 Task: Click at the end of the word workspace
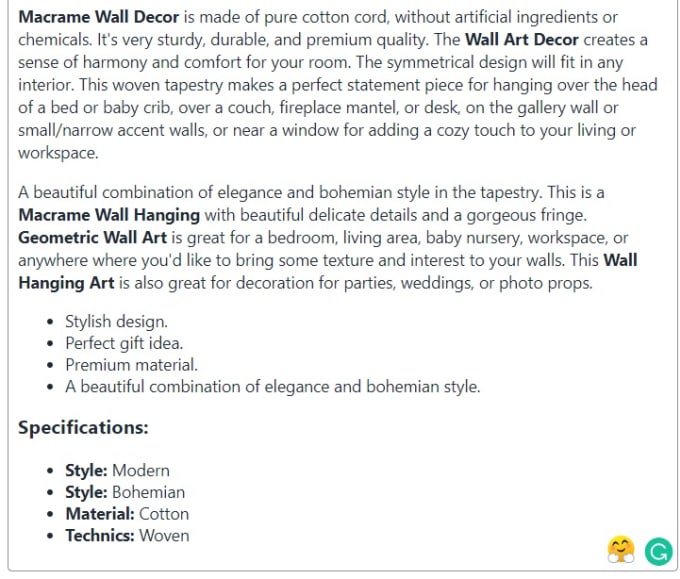(98, 154)
